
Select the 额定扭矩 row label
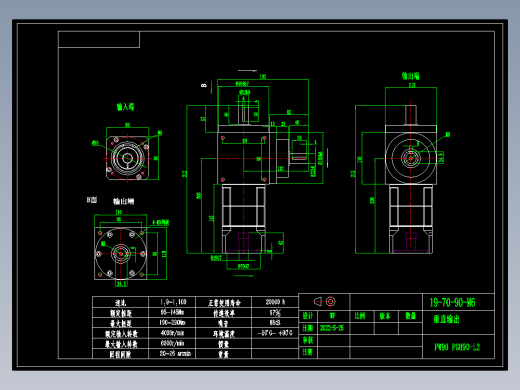[x=121, y=313]
